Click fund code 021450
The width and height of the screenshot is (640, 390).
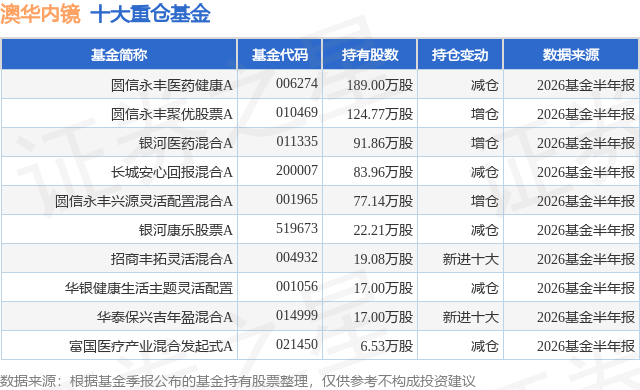click(x=297, y=344)
